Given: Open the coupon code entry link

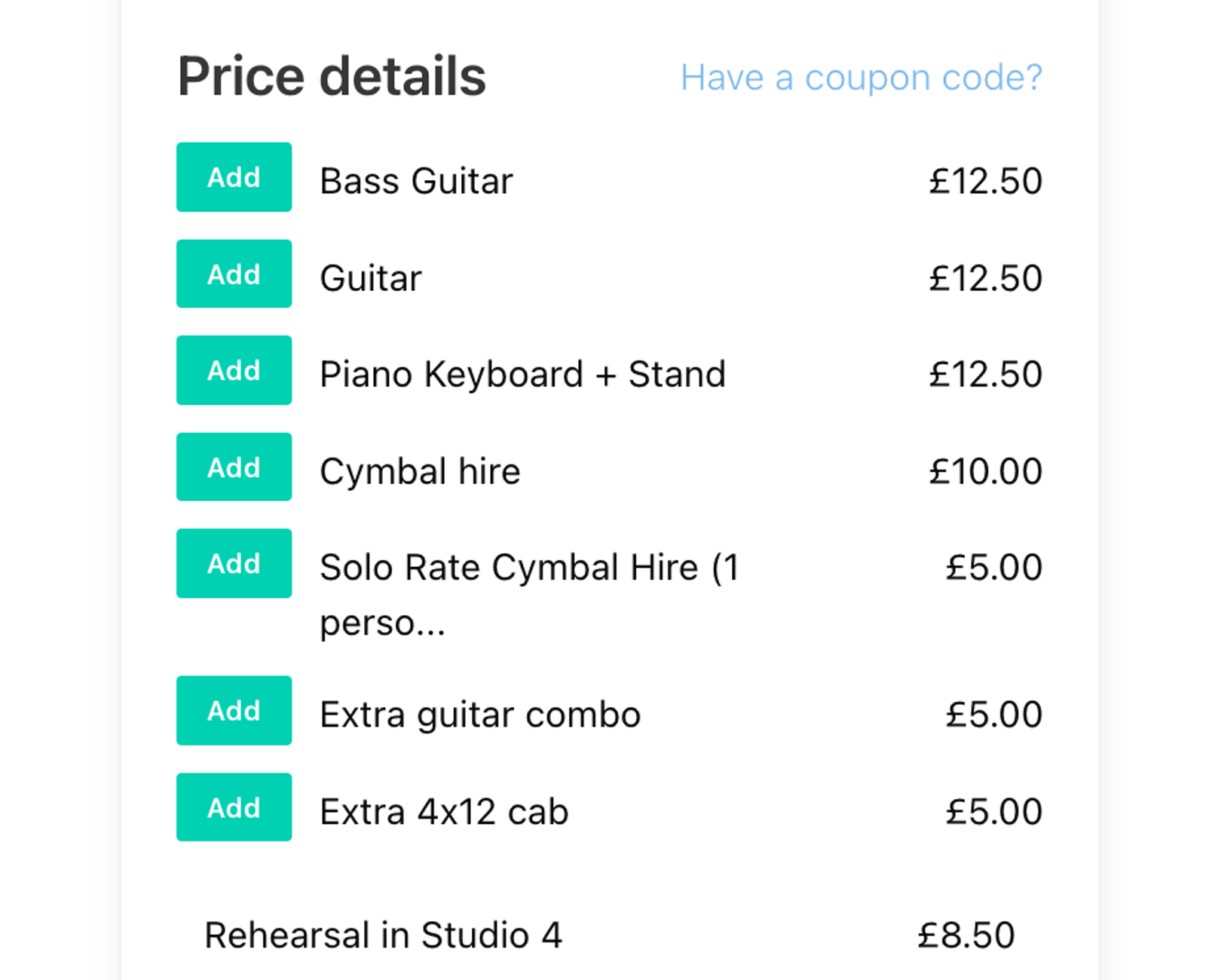Looking at the screenshot, I should [x=861, y=77].
